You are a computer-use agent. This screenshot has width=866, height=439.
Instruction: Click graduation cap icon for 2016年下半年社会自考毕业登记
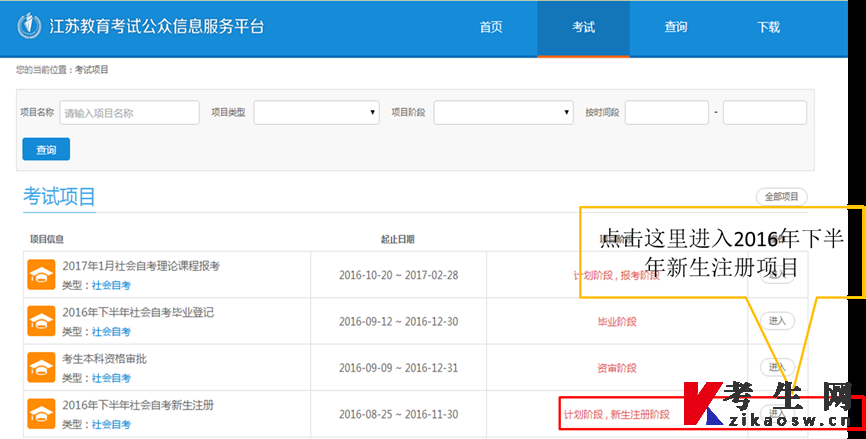pyautogui.click(x=41, y=321)
